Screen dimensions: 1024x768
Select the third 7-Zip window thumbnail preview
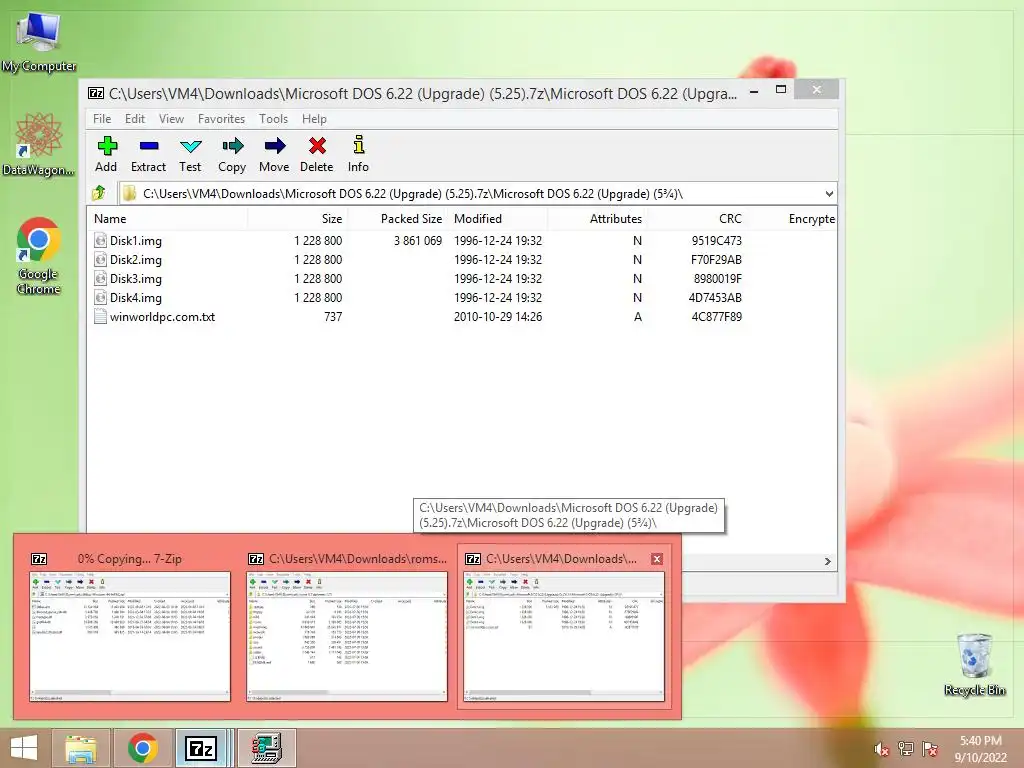coord(564,637)
